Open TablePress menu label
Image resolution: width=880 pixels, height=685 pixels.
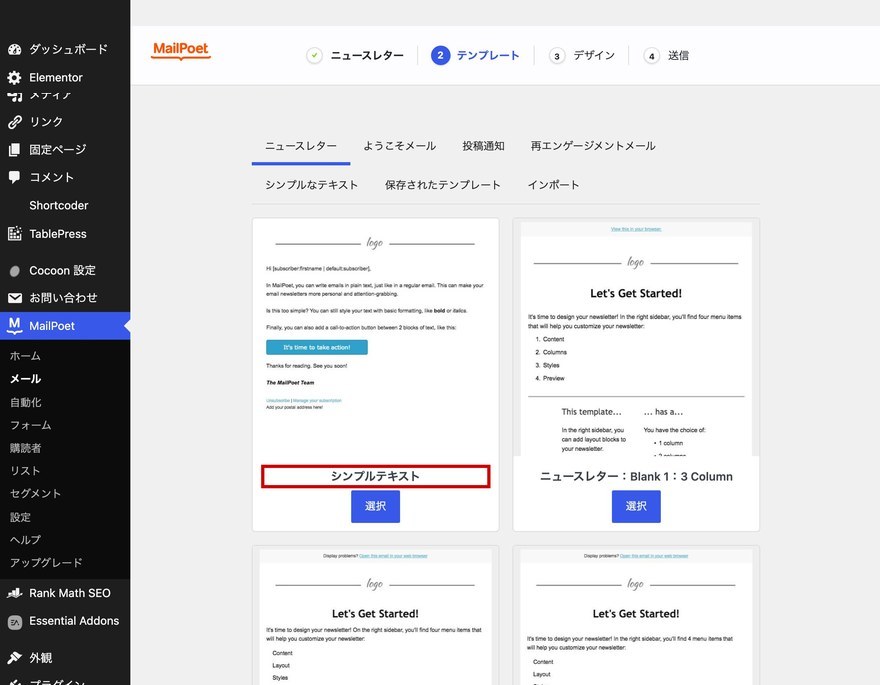coord(58,234)
